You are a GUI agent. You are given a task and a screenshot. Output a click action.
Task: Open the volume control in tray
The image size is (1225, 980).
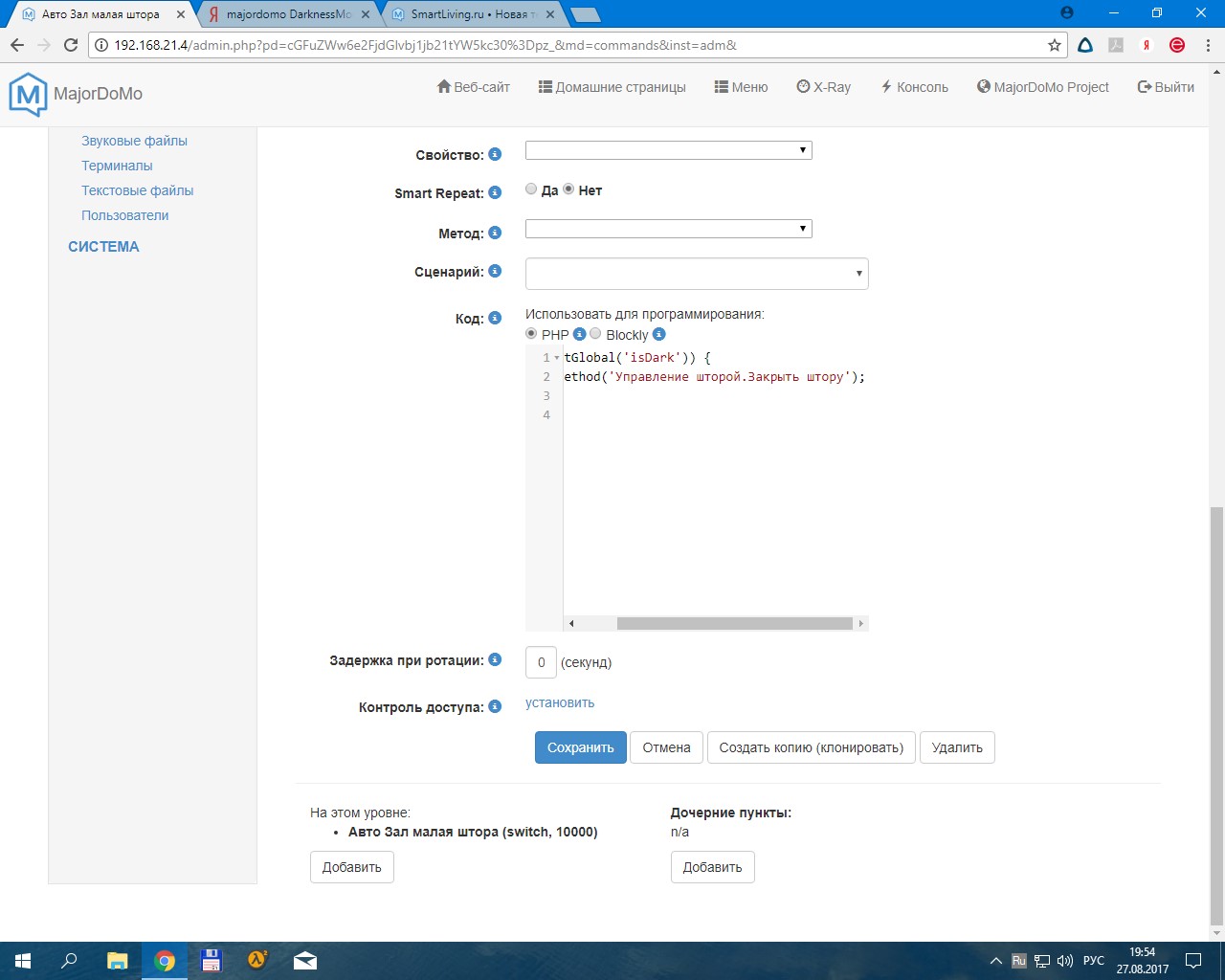(1065, 961)
